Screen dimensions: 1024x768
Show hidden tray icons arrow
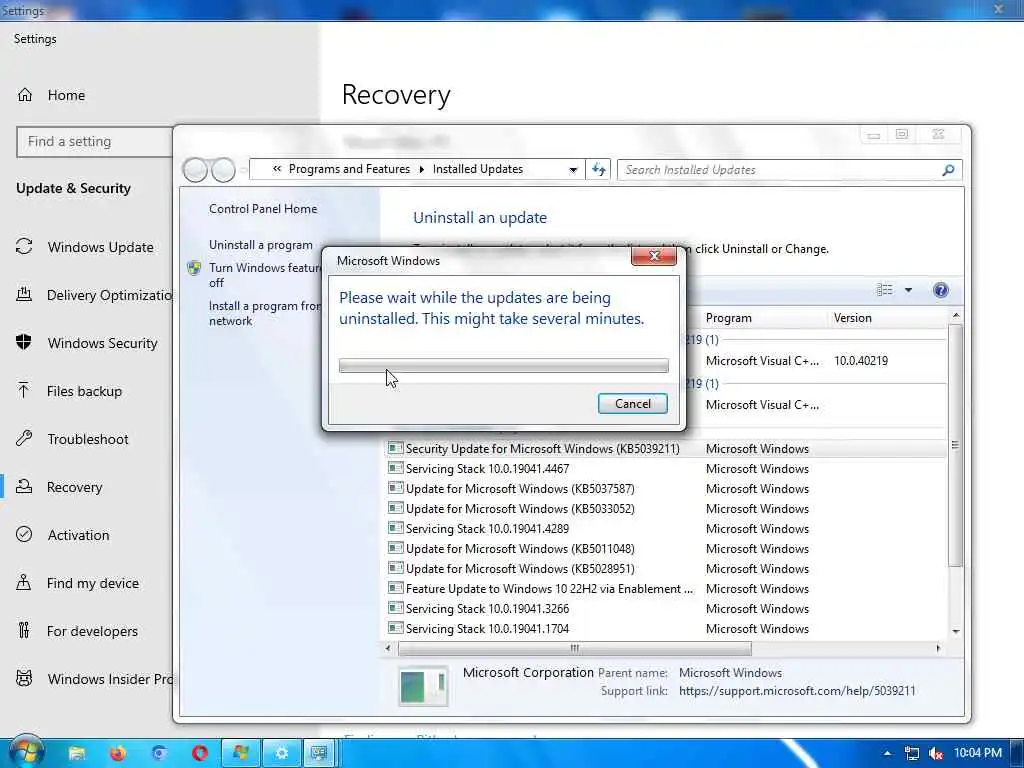coord(887,754)
